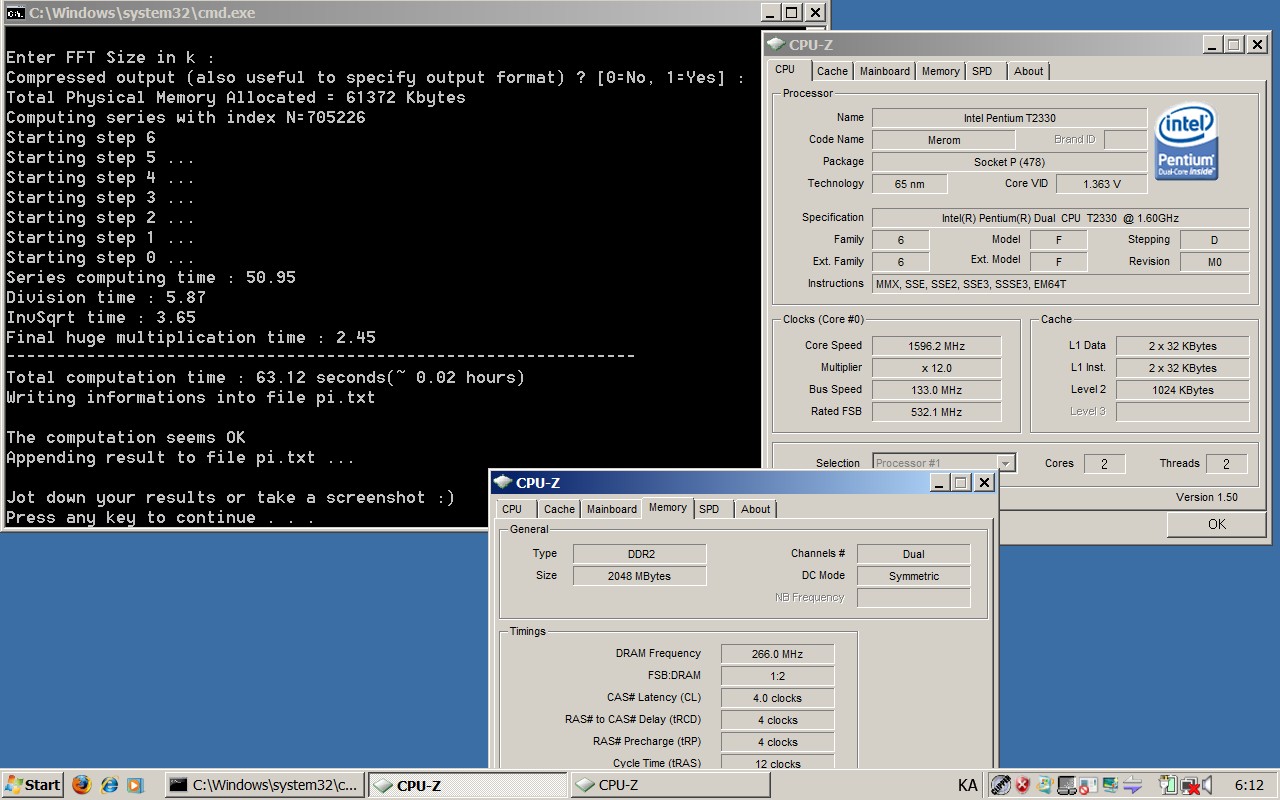Open the volume speaker tray icon
The height and width of the screenshot is (800, 1280).
click(1207, 785)
